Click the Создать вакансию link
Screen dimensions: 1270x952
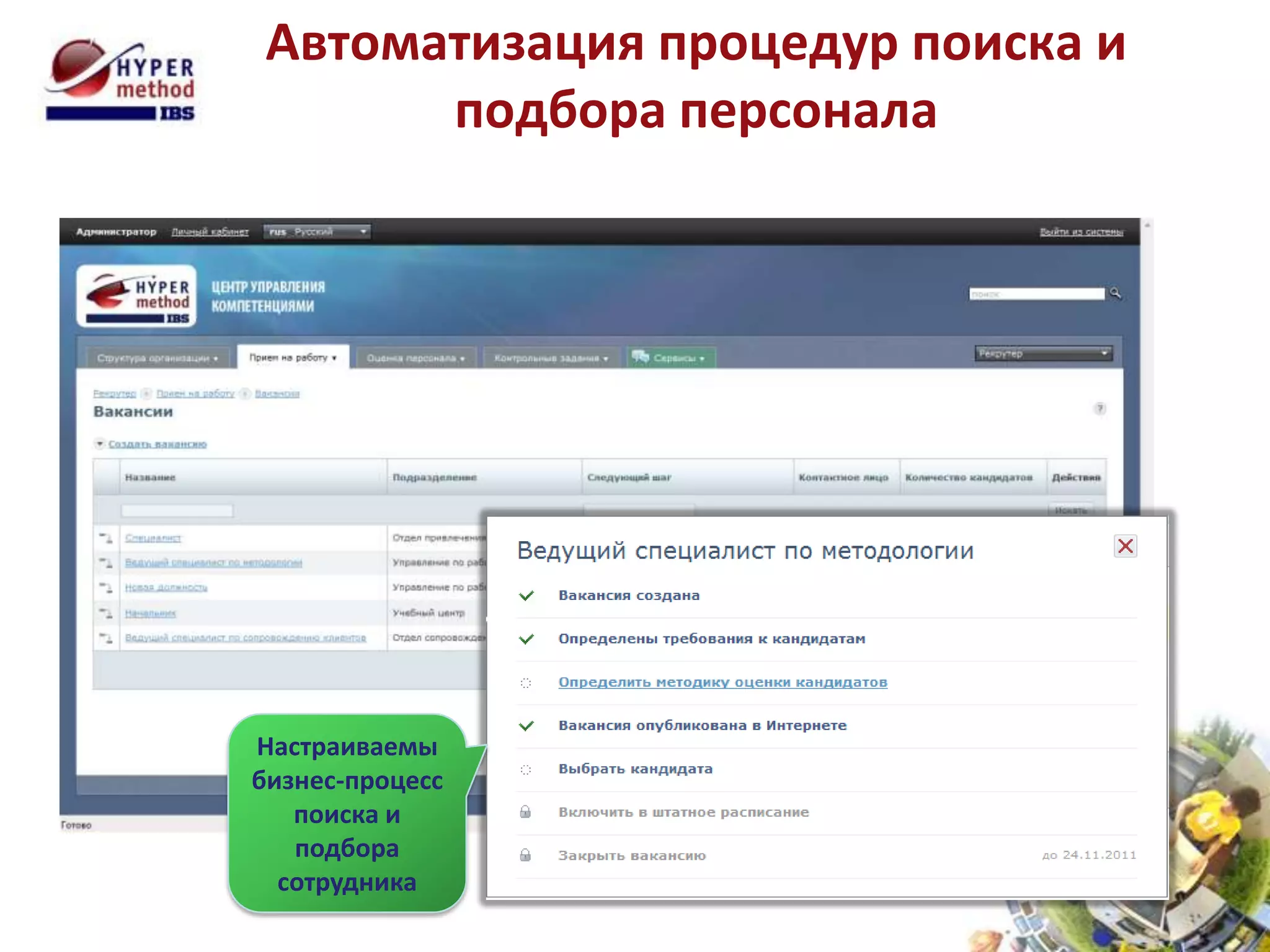click(x=158, y=444)
